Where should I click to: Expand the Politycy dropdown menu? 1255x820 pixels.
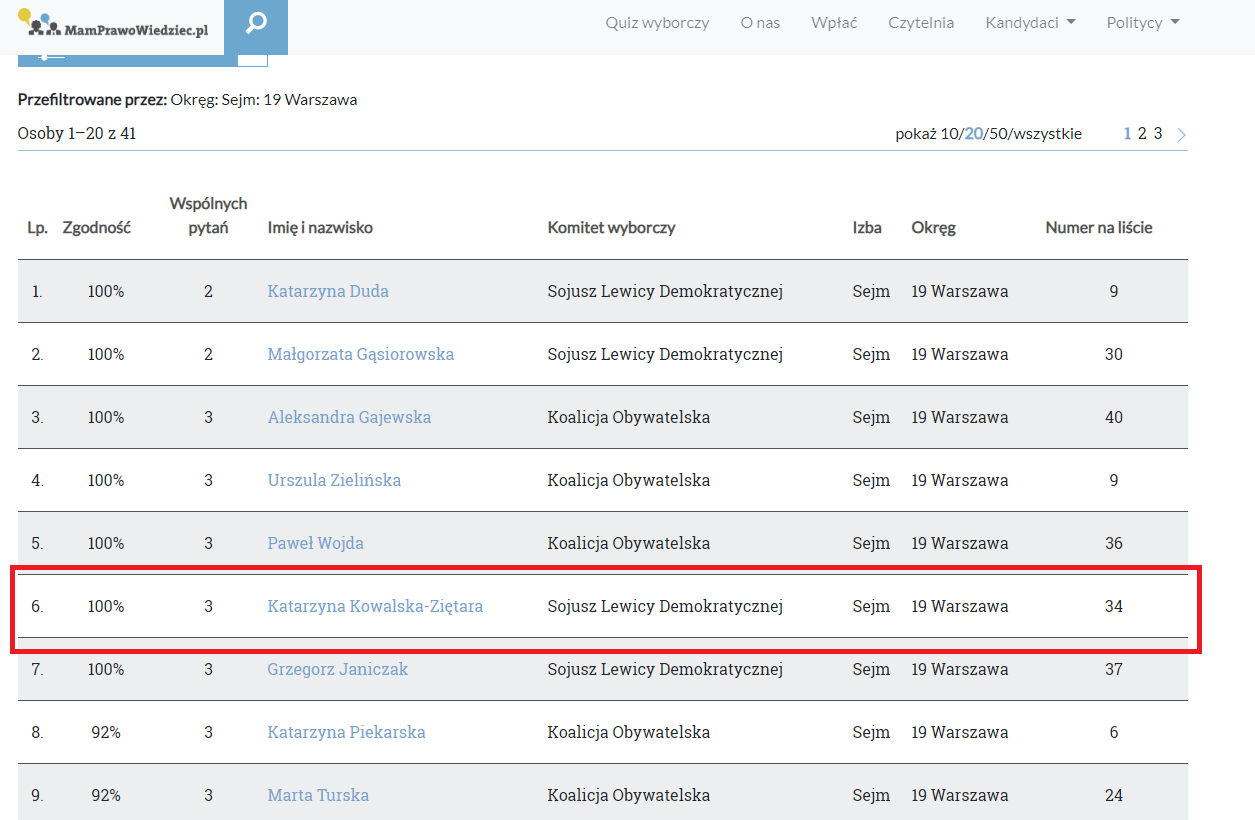(1143, 23)
